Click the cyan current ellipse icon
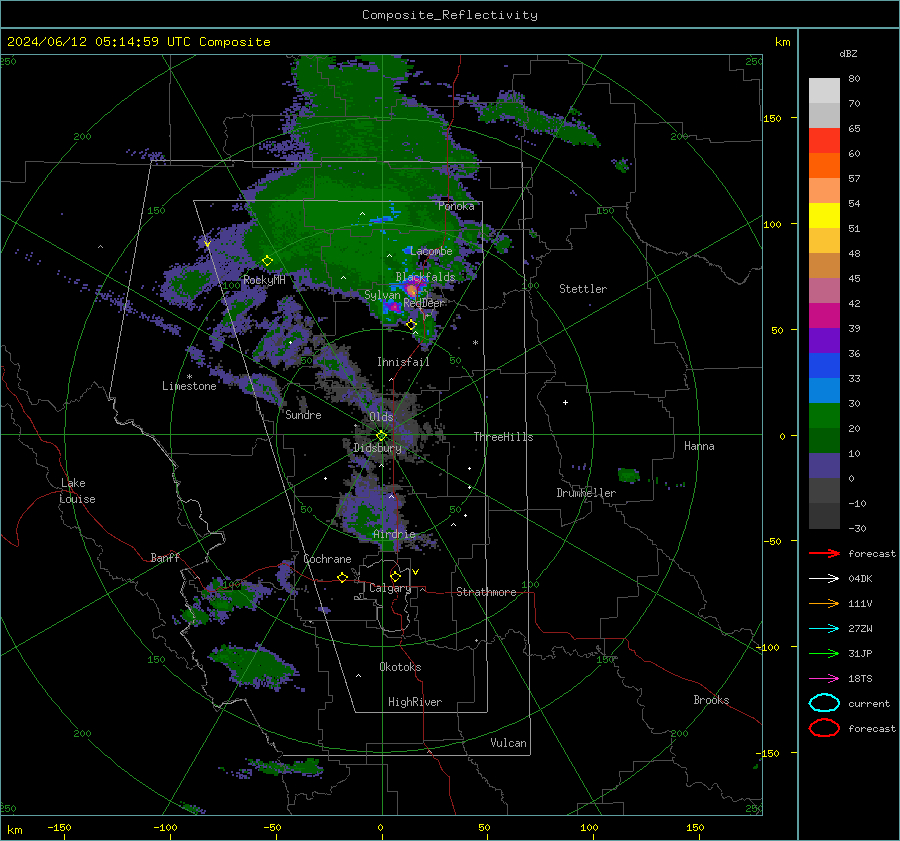The height and width of the screenshot is (841, 900). point(824,703)
